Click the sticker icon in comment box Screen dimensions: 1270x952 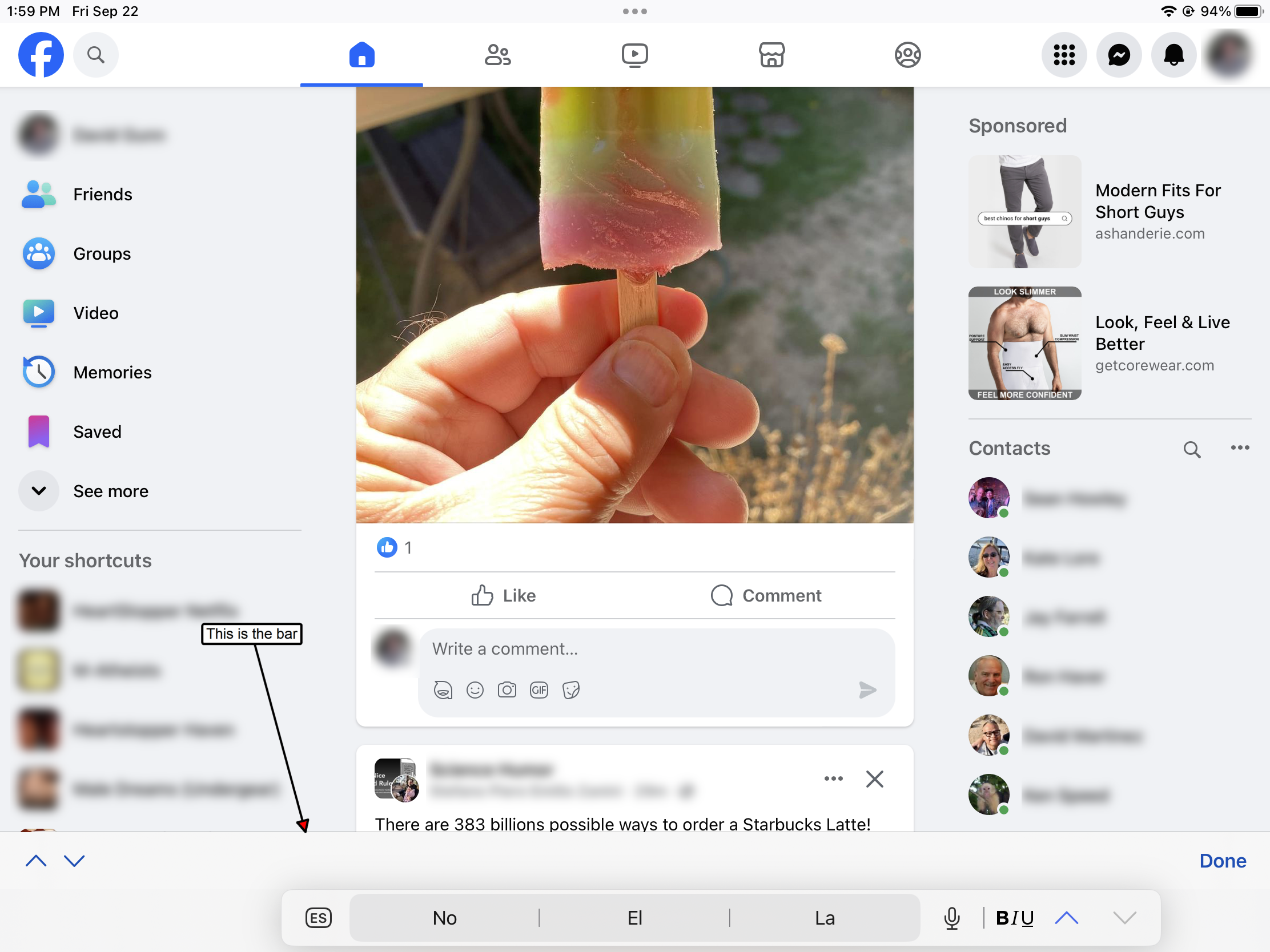(x=570, y=690)
